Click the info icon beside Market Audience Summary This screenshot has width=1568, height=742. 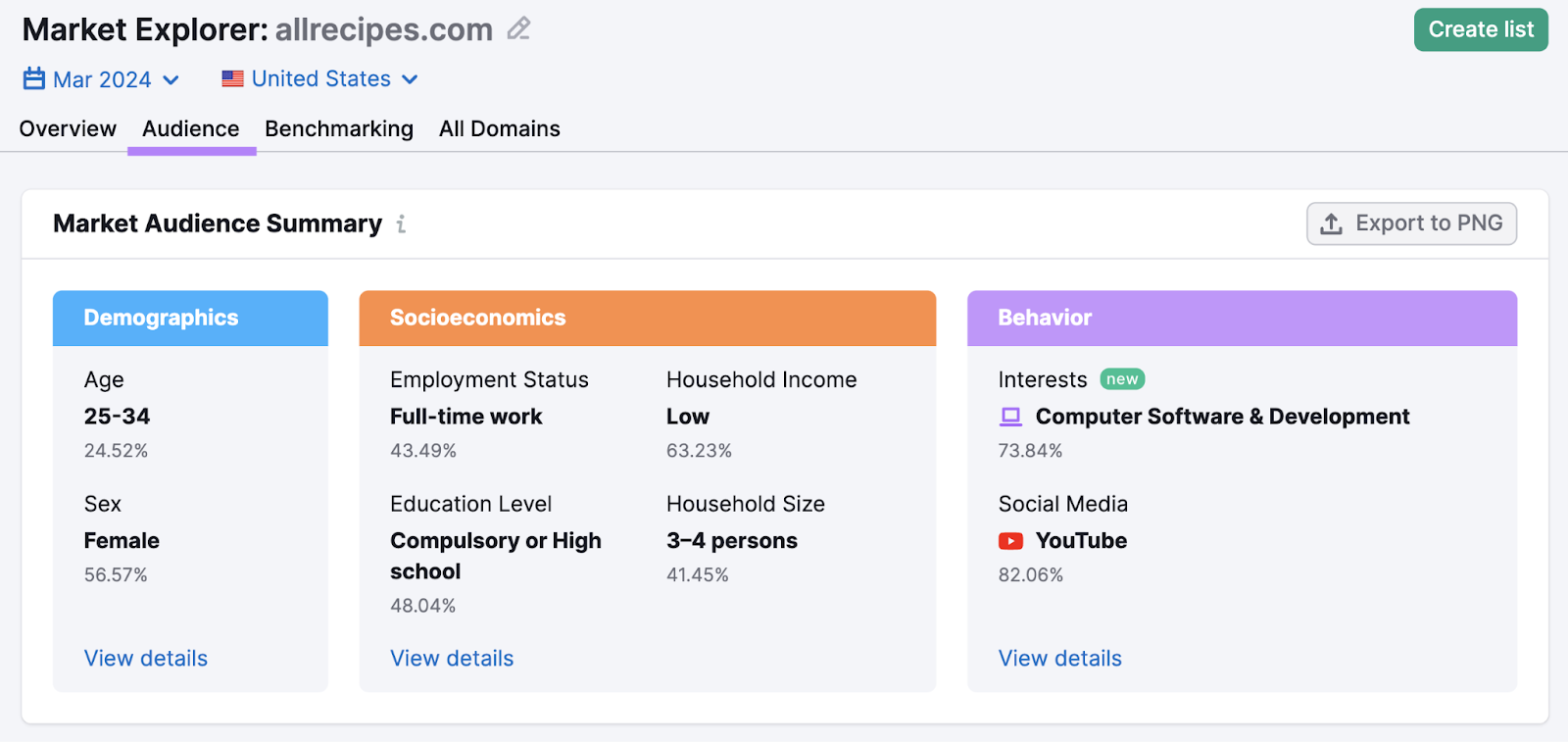pyautogui.click(x=401, y=224)
